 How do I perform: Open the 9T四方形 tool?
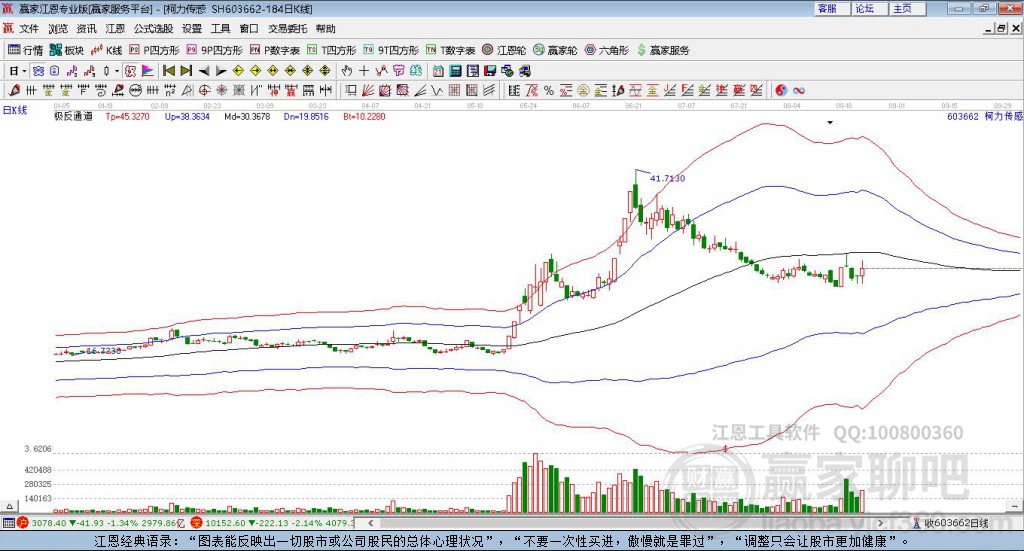click(x=391, y=50)
